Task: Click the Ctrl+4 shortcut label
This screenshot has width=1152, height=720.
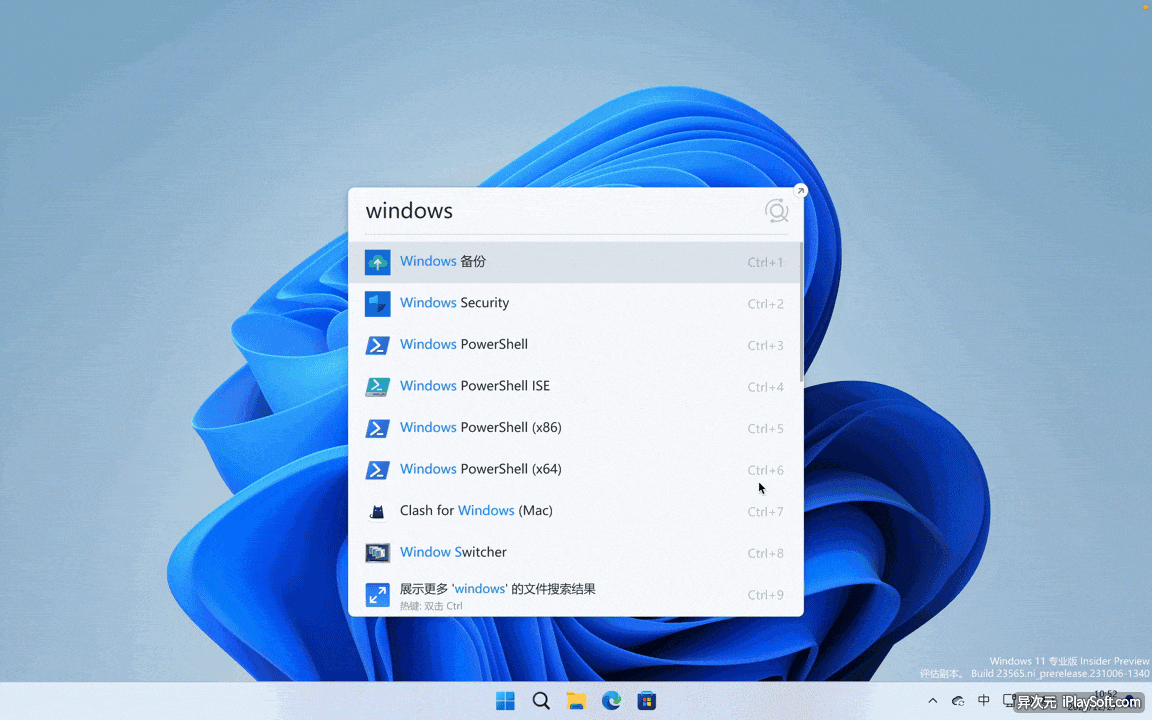Action: (x=766, y=386)
